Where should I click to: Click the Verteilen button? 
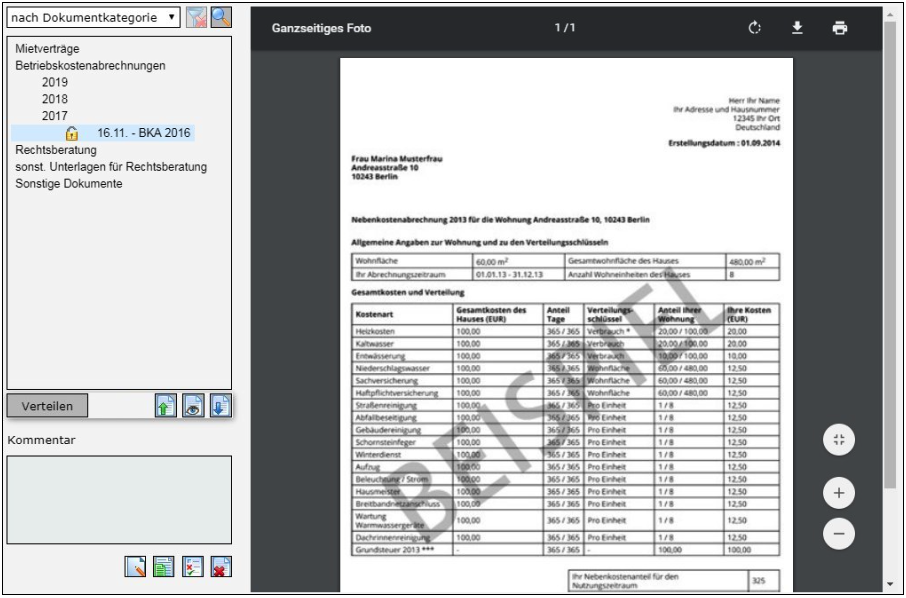(x=47, y=406)
